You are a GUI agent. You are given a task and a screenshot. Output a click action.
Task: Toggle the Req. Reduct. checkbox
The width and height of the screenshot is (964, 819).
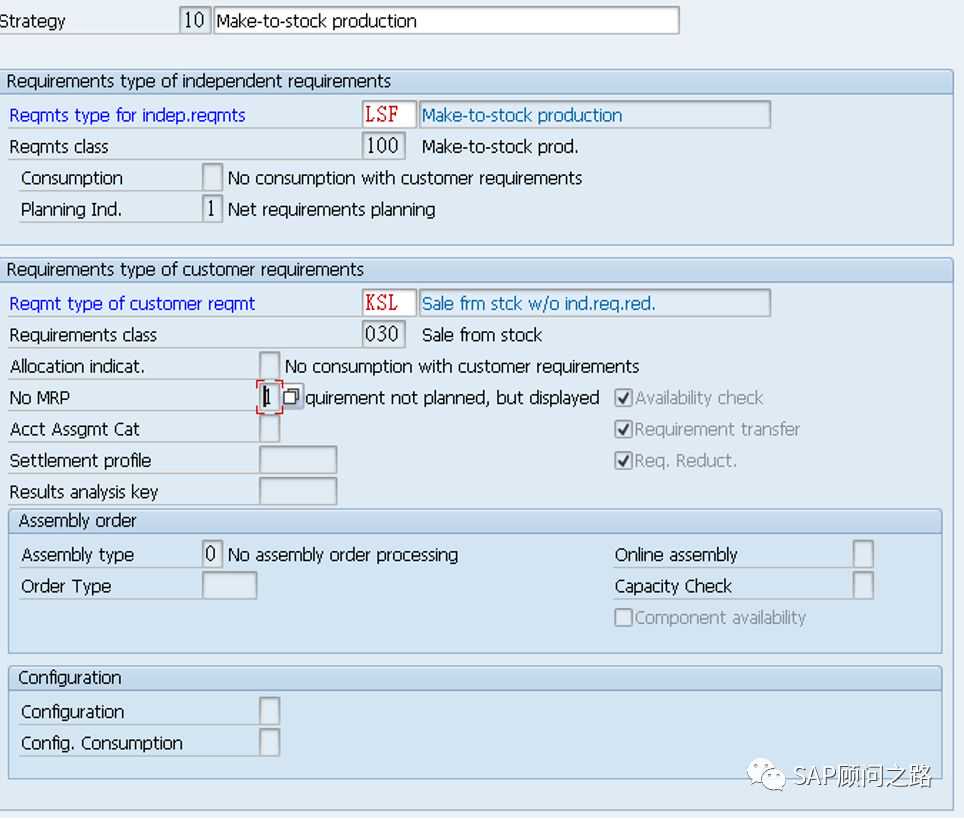624,461
